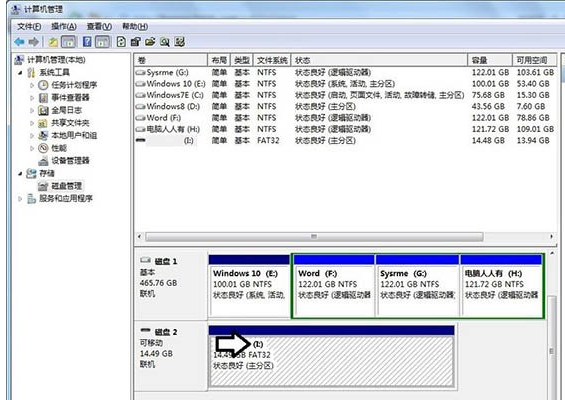Click the 78.86 GB free space cell
565x400 pixels.
pyautogui.click(x=533, y=118)
